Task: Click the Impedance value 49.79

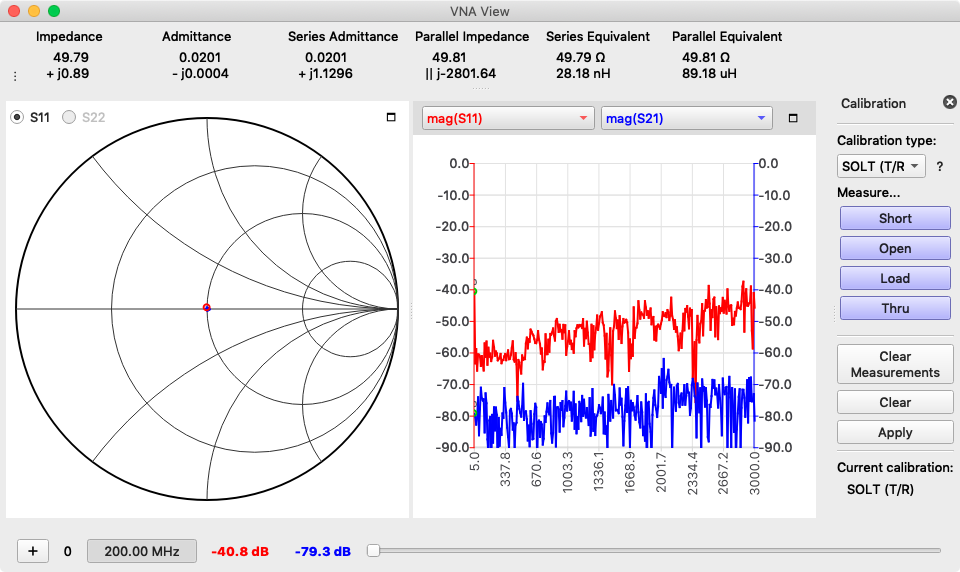Action: [70, 58]
